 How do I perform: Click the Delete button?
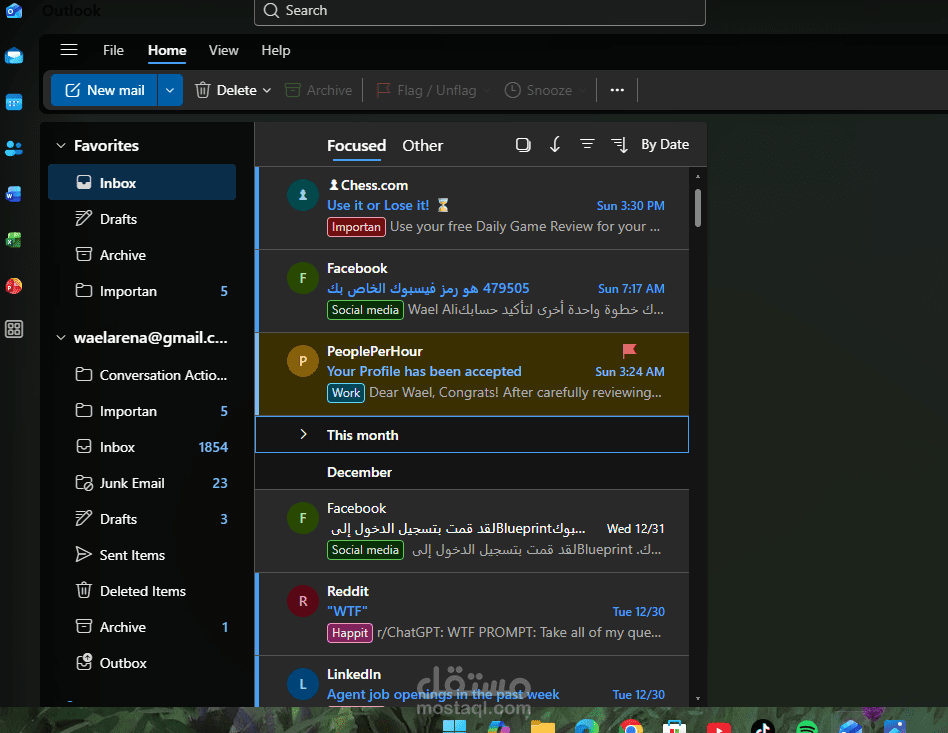tap(226, 90)
